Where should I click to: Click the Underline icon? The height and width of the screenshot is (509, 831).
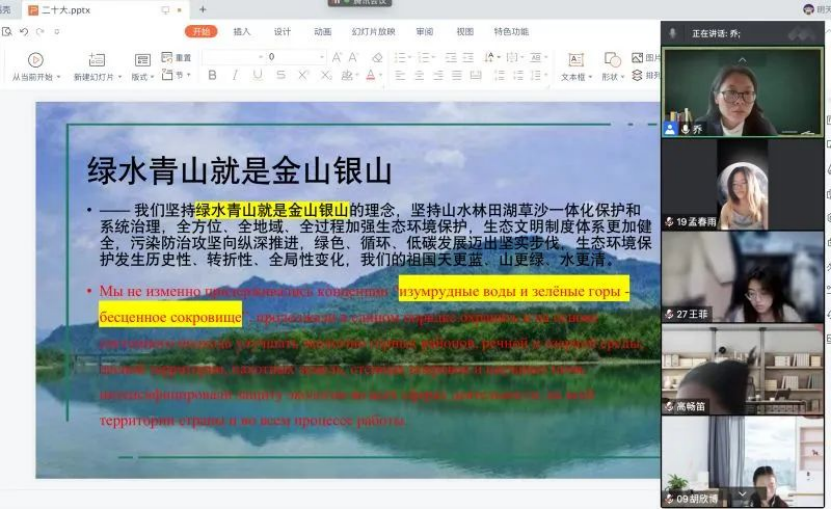[x=258, y=75]
